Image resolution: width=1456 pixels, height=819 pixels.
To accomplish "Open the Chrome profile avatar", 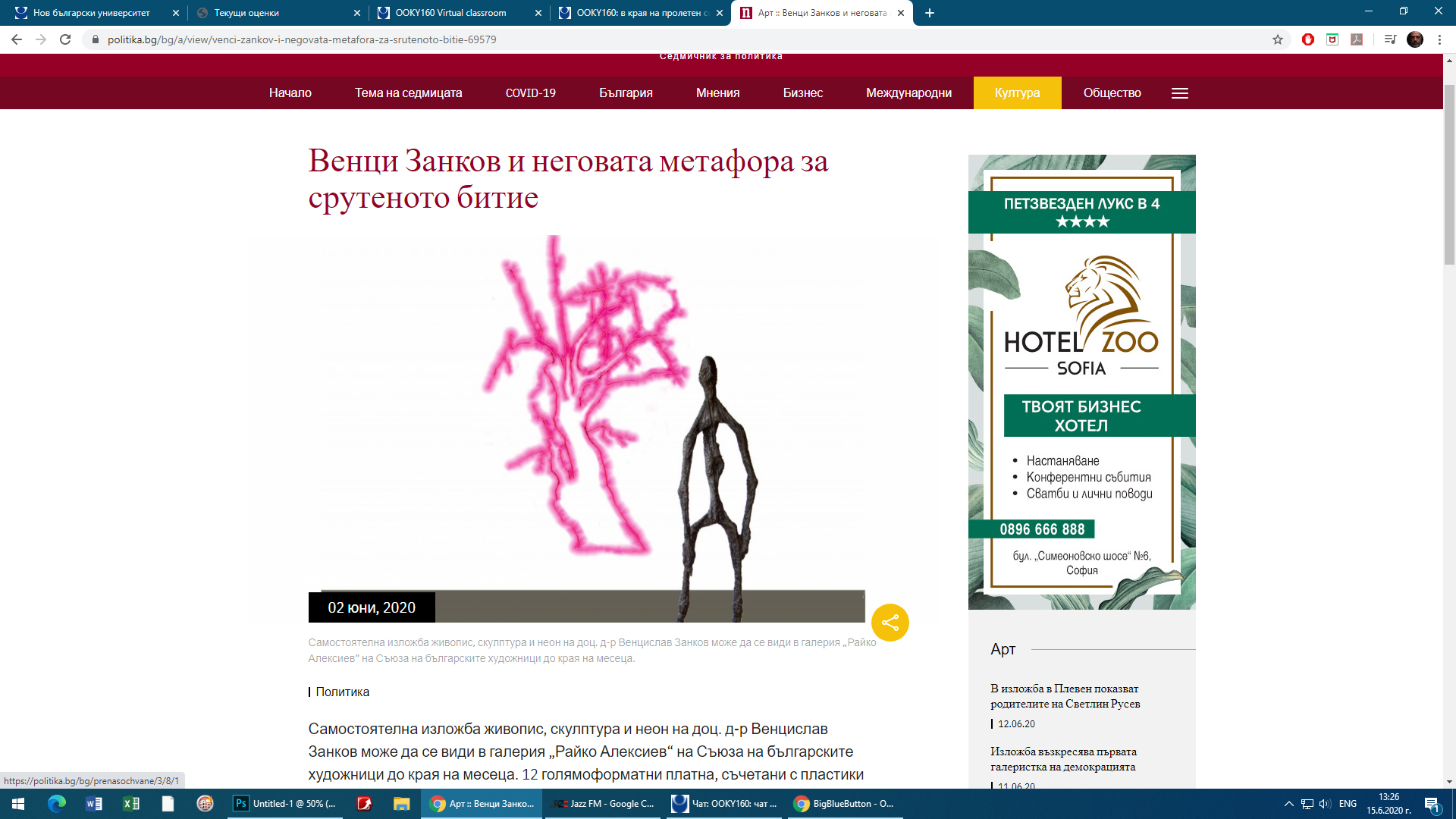I will 1415,39.
